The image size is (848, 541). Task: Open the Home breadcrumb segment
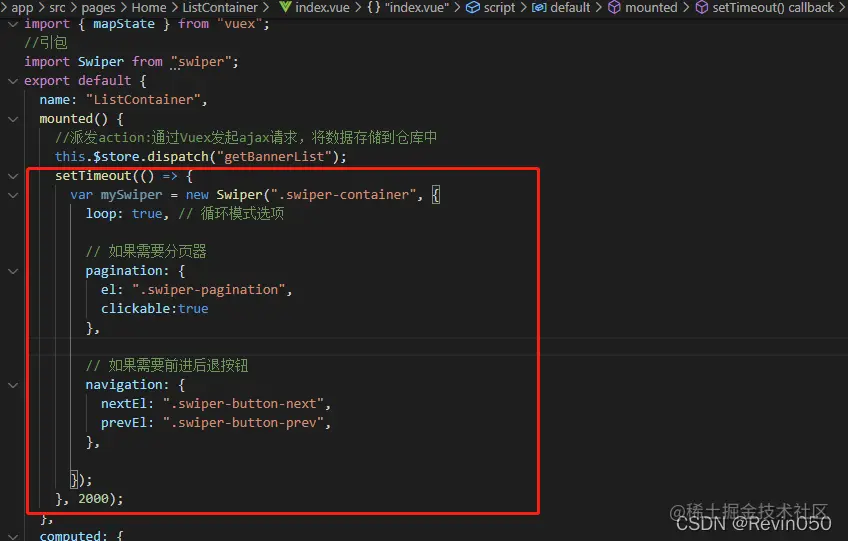click(149, 8)
